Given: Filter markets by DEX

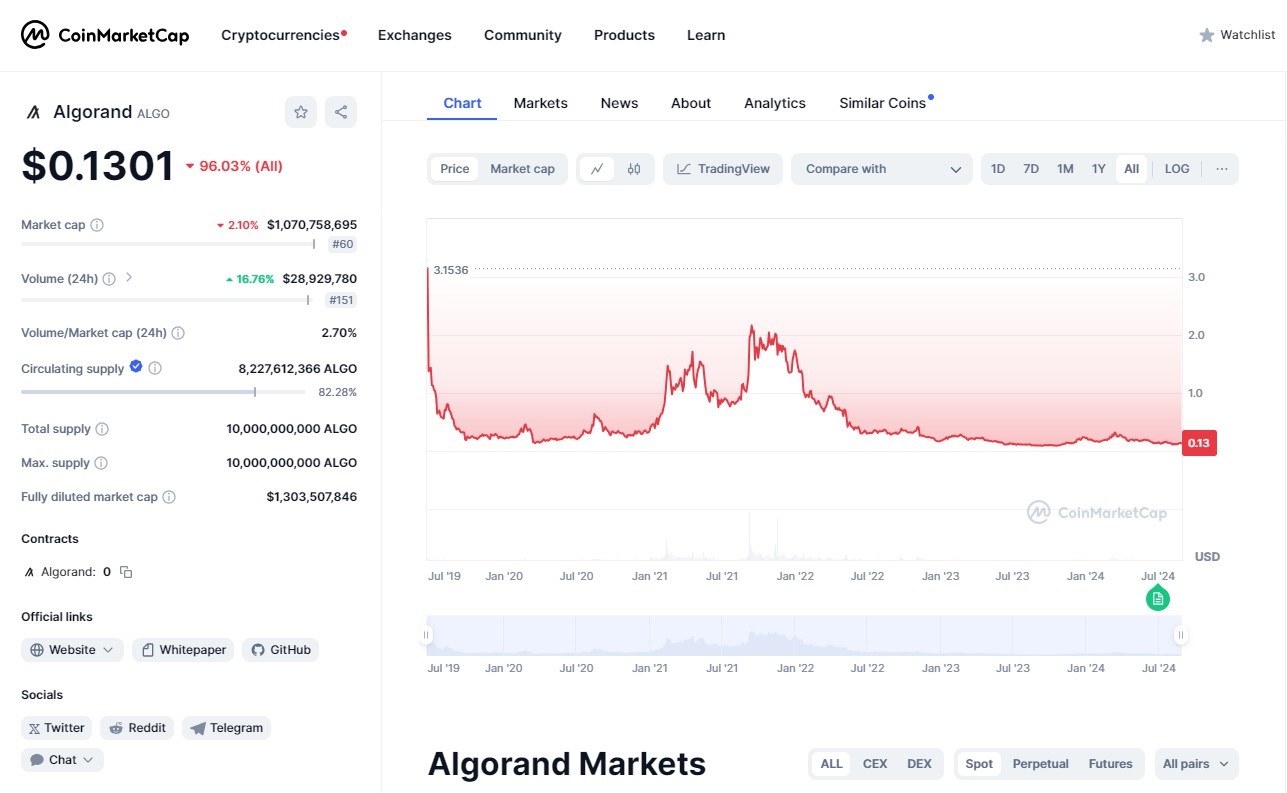Looking at the screenshot, I should tap(919, 764).
